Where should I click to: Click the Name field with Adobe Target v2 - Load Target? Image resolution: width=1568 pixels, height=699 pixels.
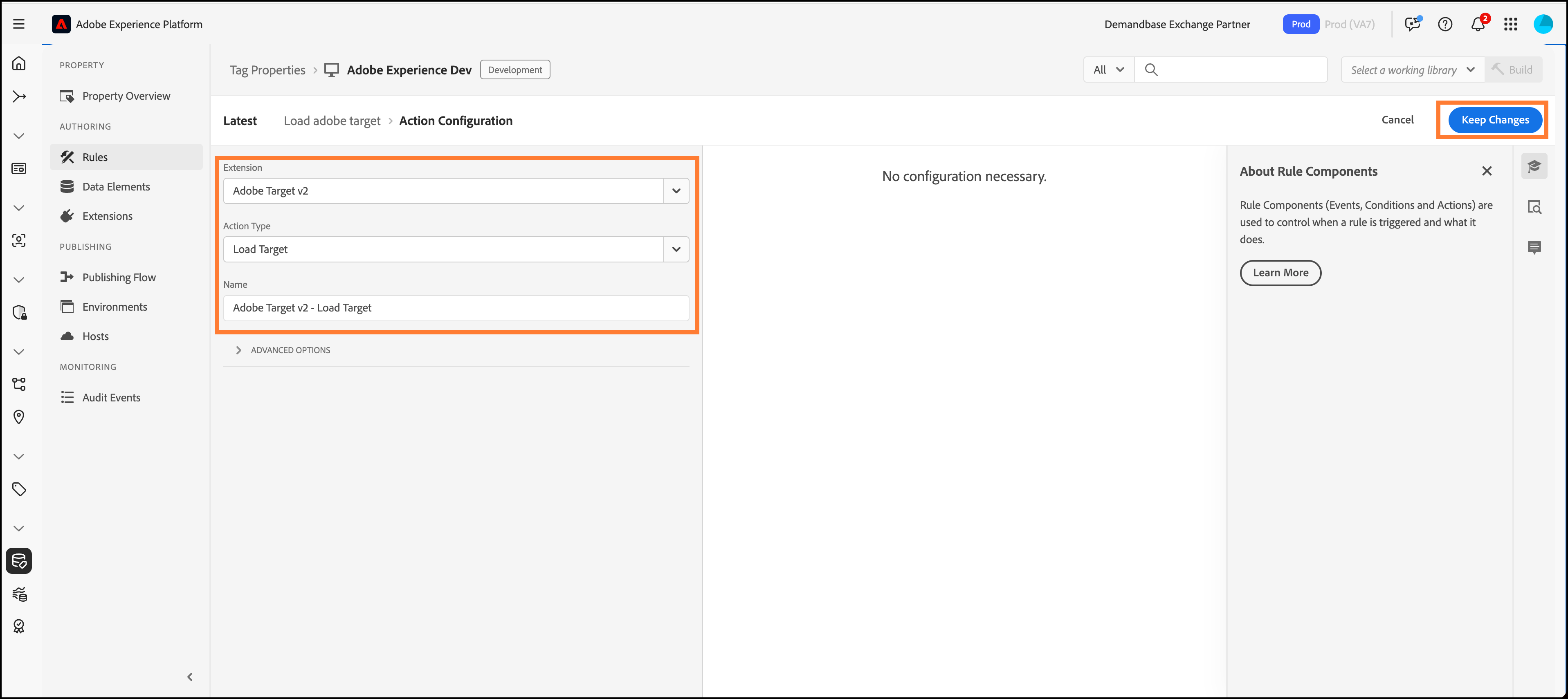click(455, 308)
